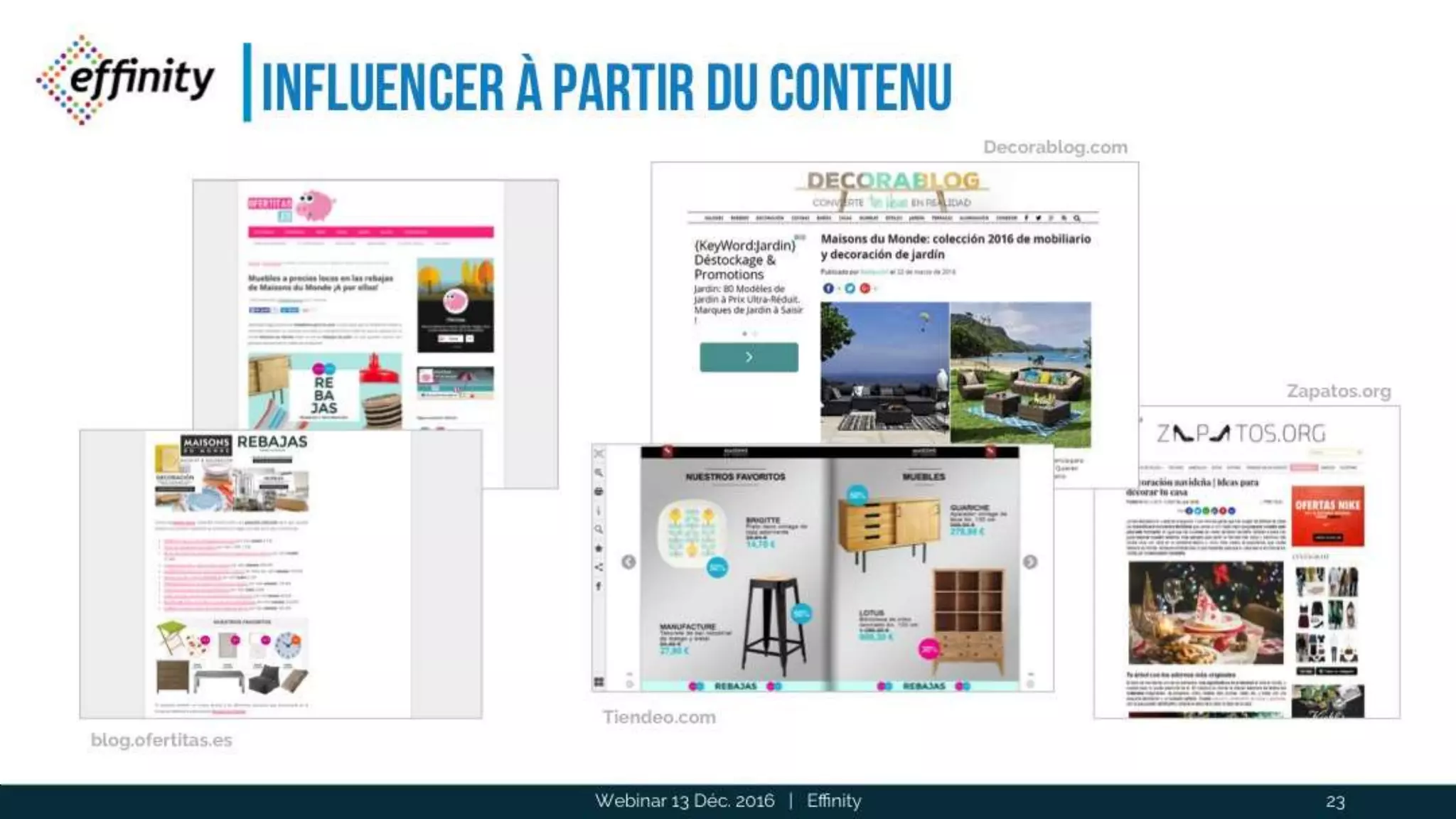Go to next catalog page arrow in Tiendeo
The height and width of the screenshot is (819, 1456).
1030,562
